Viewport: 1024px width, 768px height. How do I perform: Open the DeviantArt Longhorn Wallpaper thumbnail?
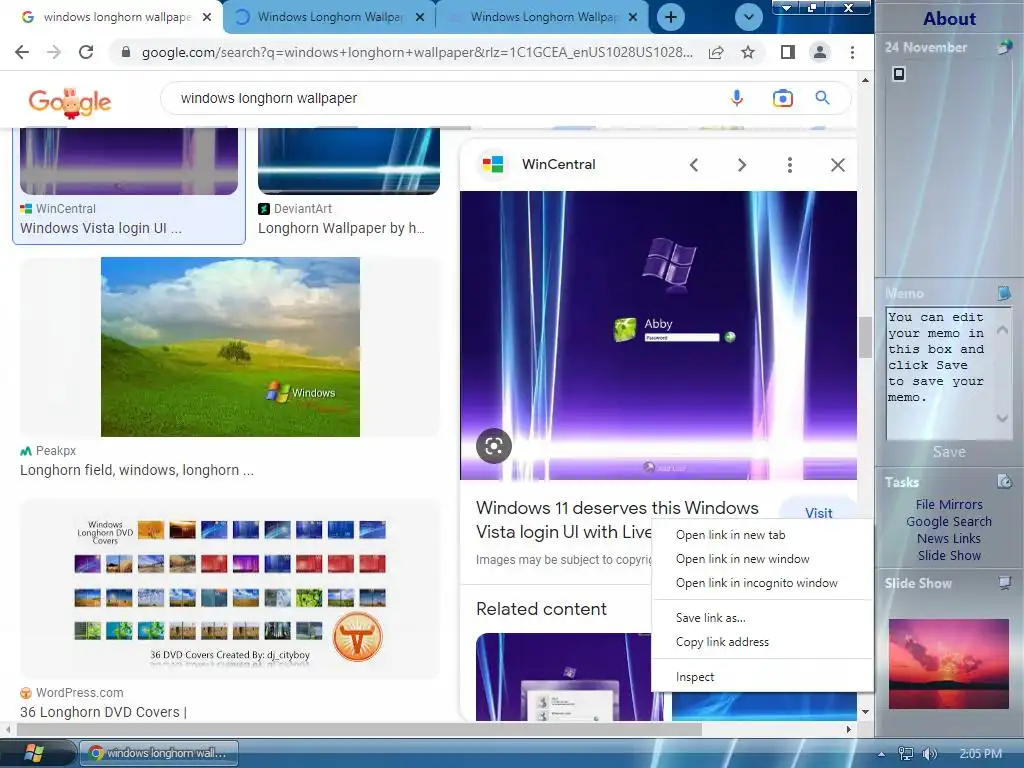pos(349,161)
